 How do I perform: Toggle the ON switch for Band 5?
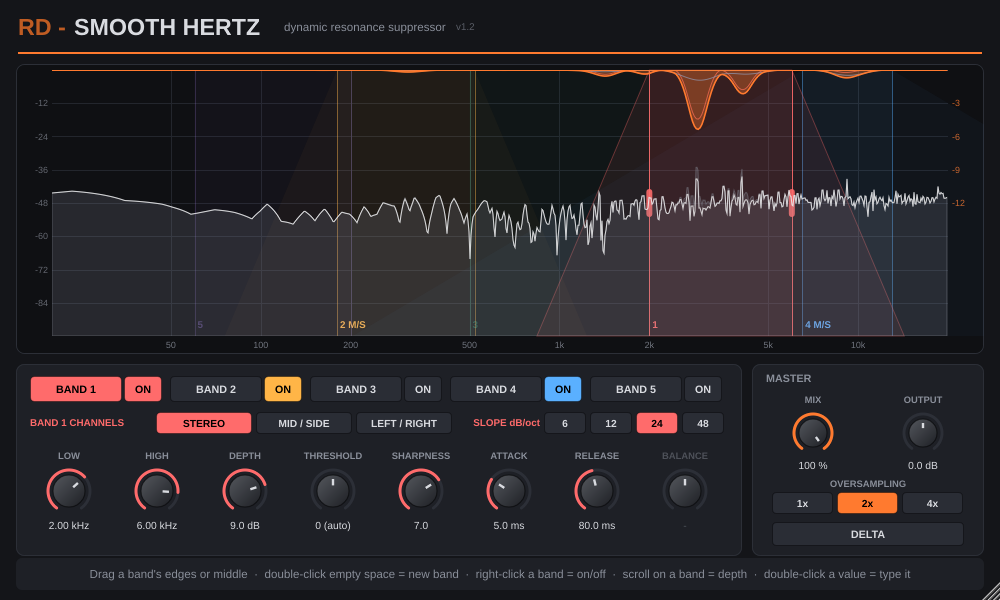pos(703,389)
